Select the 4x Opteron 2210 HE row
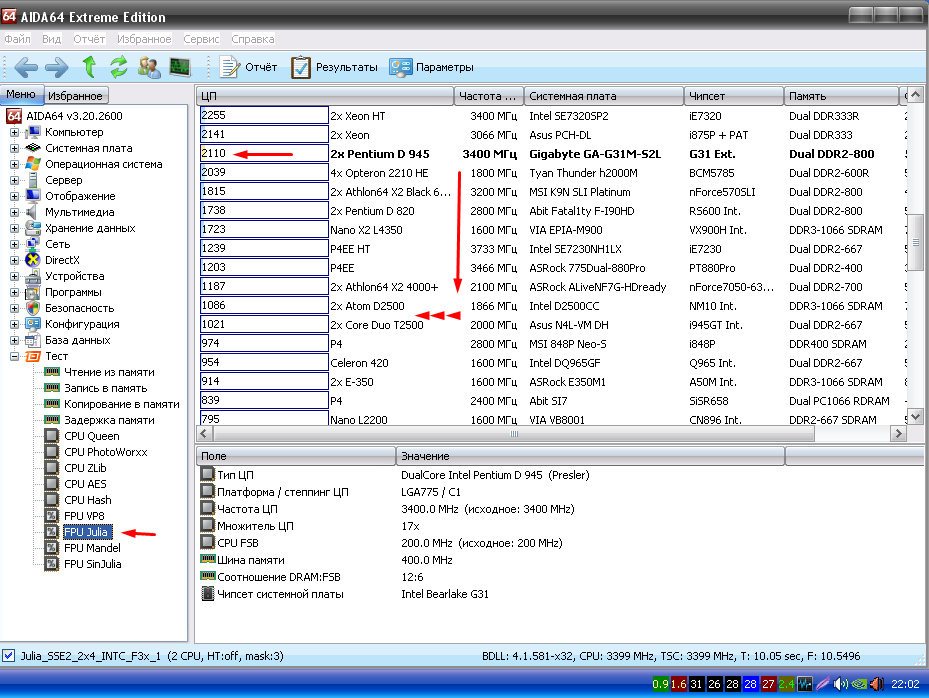The width and height of the screenshot is (929, 698). (551, 173)
